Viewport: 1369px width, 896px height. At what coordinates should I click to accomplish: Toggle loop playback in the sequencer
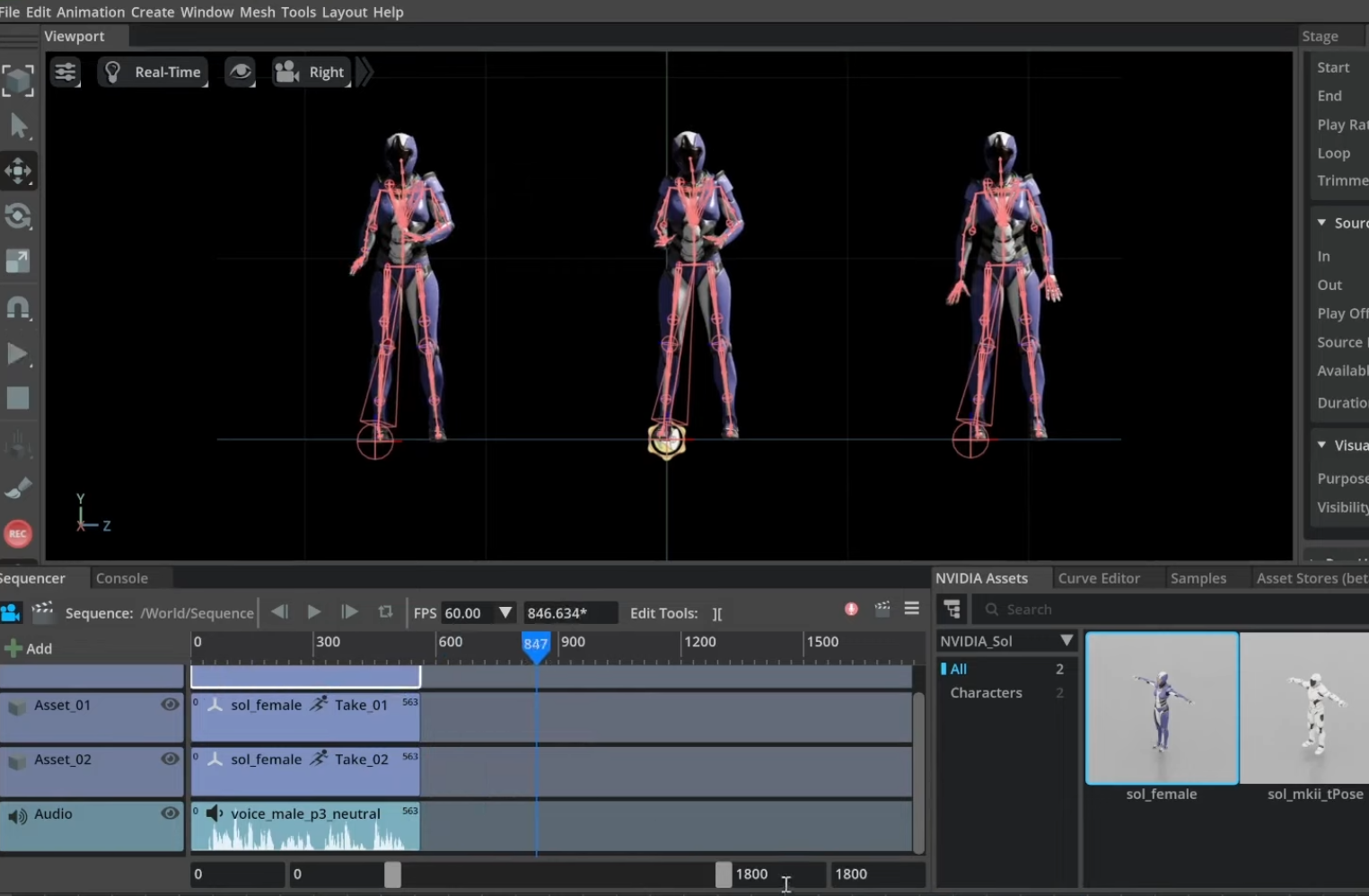point(385,612)
